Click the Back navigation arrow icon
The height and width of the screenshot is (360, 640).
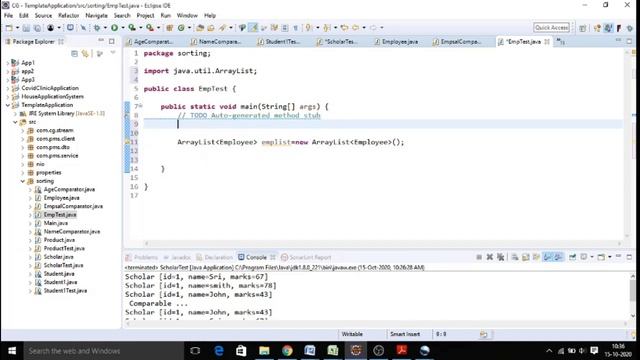pyautogui.click(x=355, y=28)
